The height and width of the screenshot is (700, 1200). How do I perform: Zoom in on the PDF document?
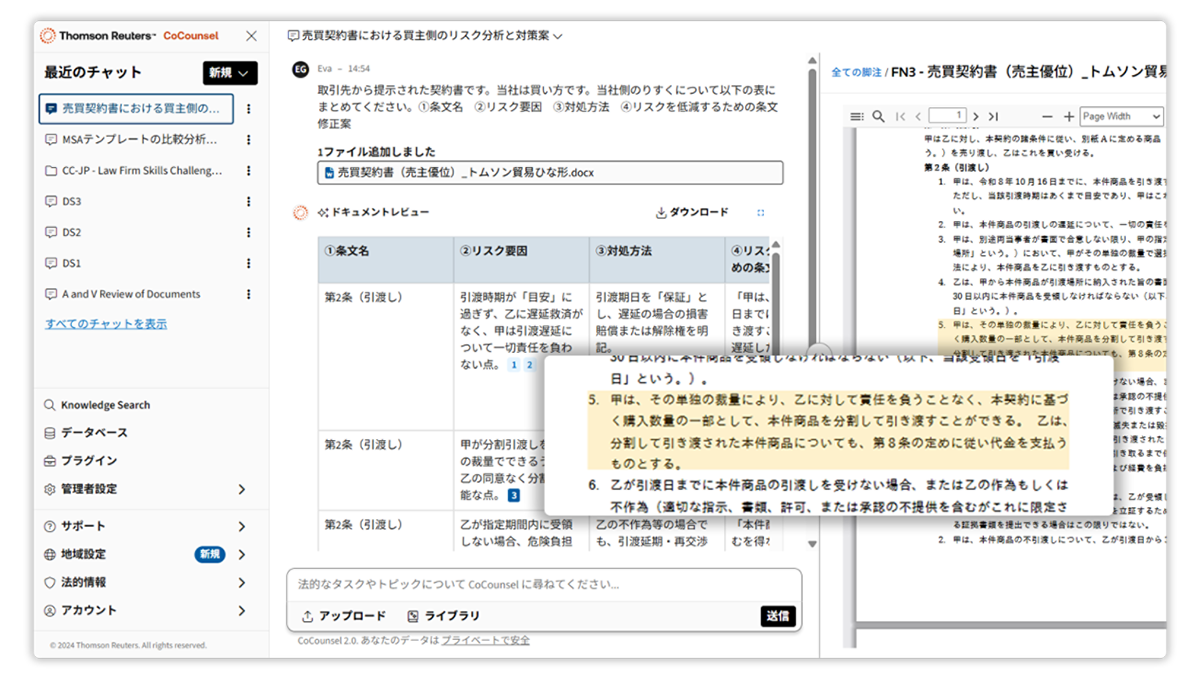coord(1068,116)
